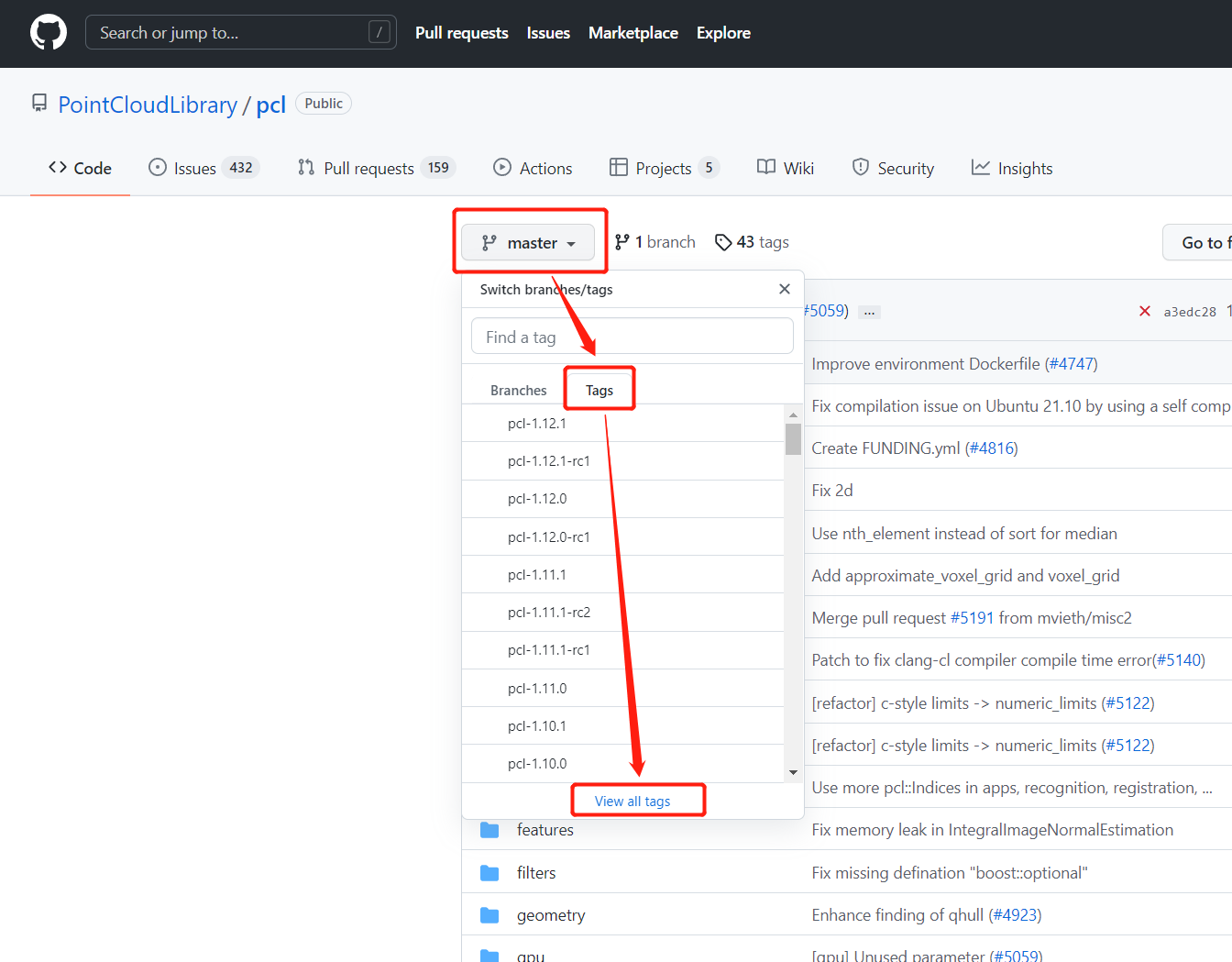Image resolution: width=1232 pixels, height=962 pixels.
Task: Click the Wiki book icon
Action: [x=766, y=167]
